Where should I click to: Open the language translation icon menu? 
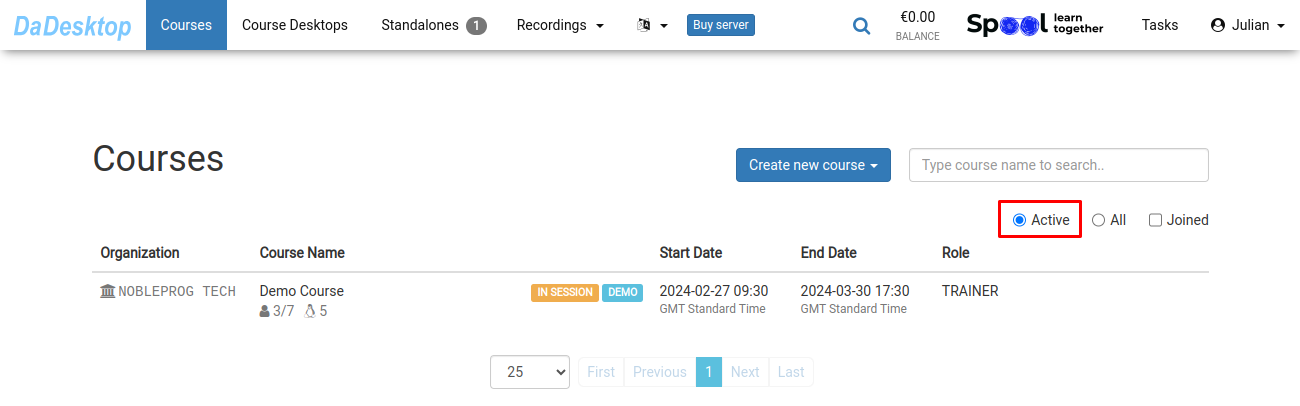click(x=652, y=25)
